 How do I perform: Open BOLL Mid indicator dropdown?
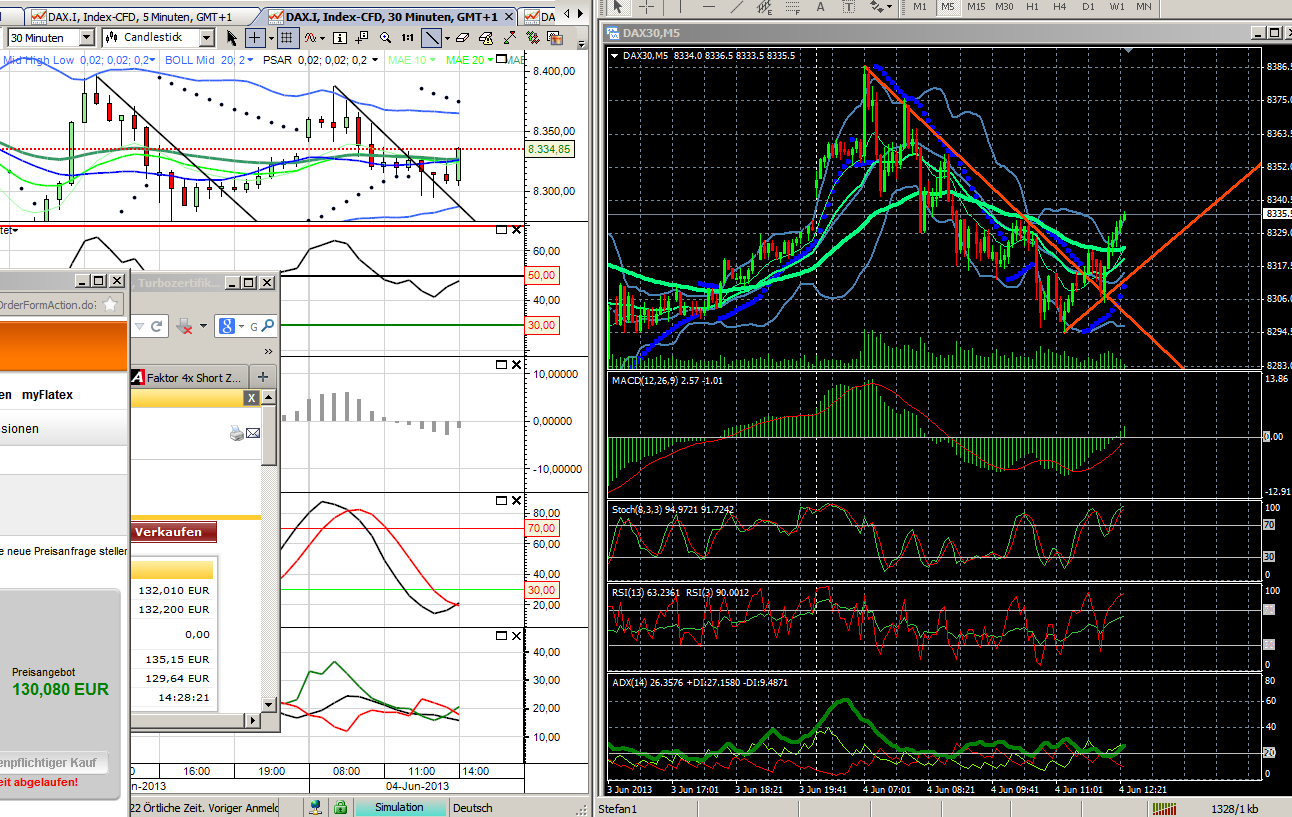click(x=250, y=60)
